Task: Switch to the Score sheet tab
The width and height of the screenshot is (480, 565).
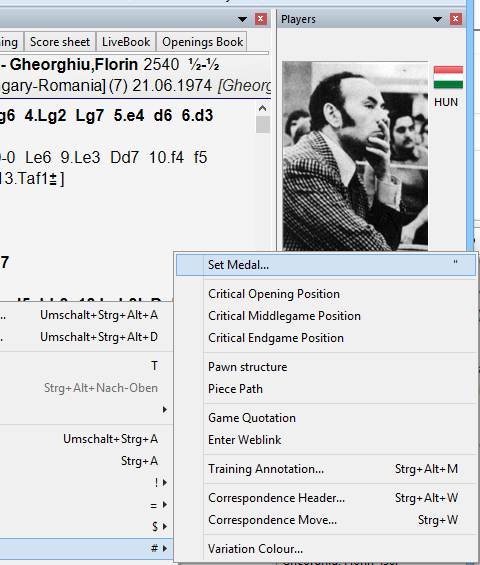Action: pyautogui.click(x=60, y=42)
